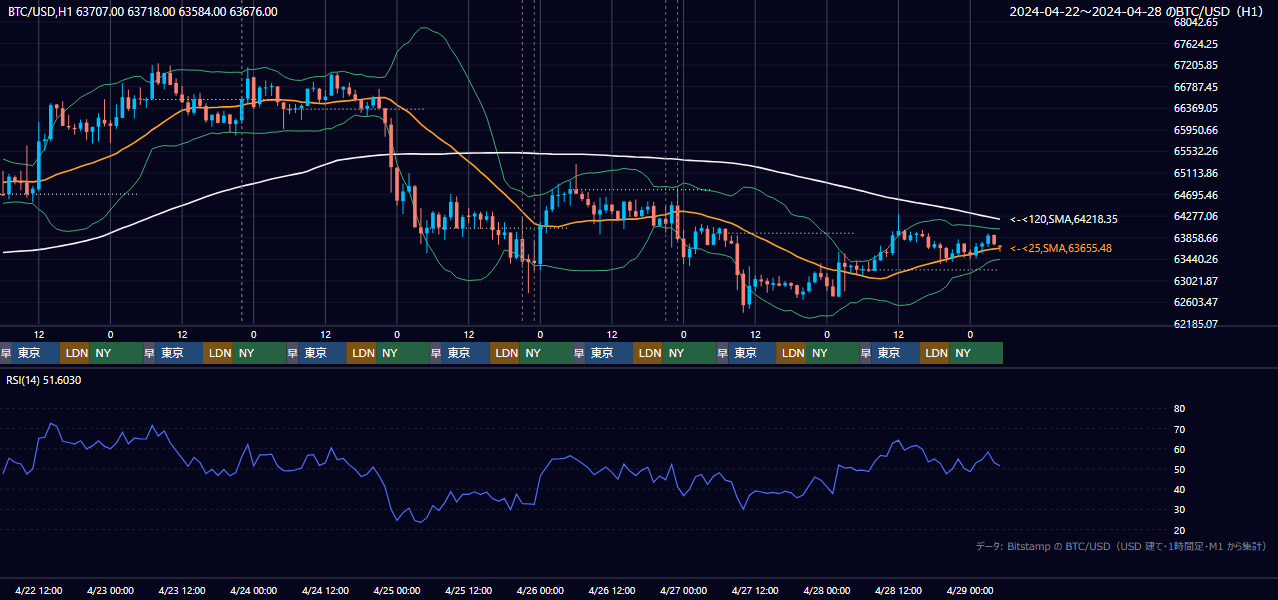Click the 2024-04-22～2024-04-28 date range title

pos(1139,12)
